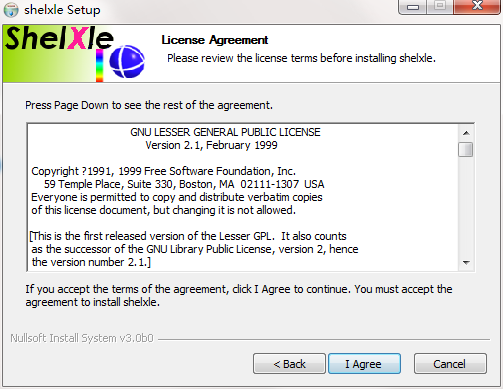Go back with the Back button
Image resolution: width=503 pixels, height=389 pixels.
[289, 364]
